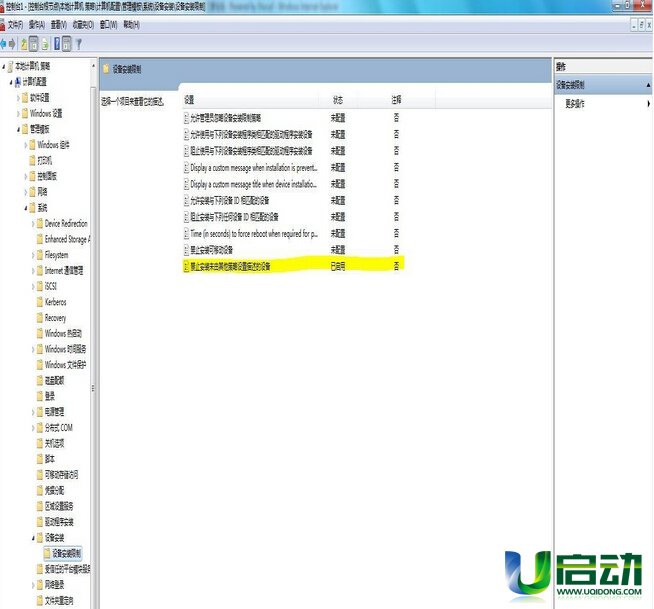Collapse the 系统 tree node
The width and height of the screenshot is (654, 609).
click(x=27, y=207)
